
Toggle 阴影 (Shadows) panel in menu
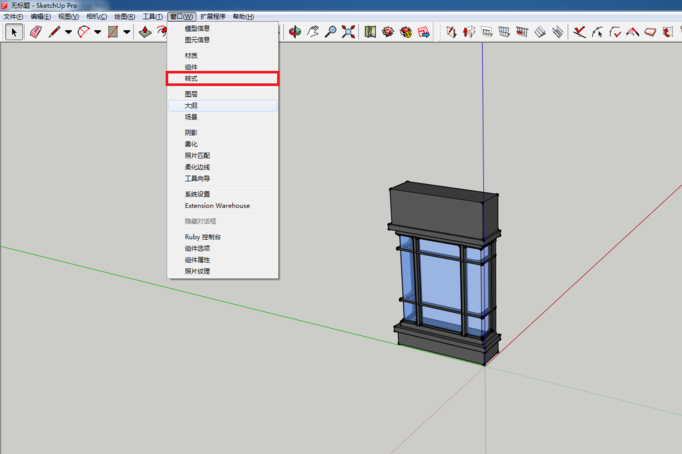[191, 132]
